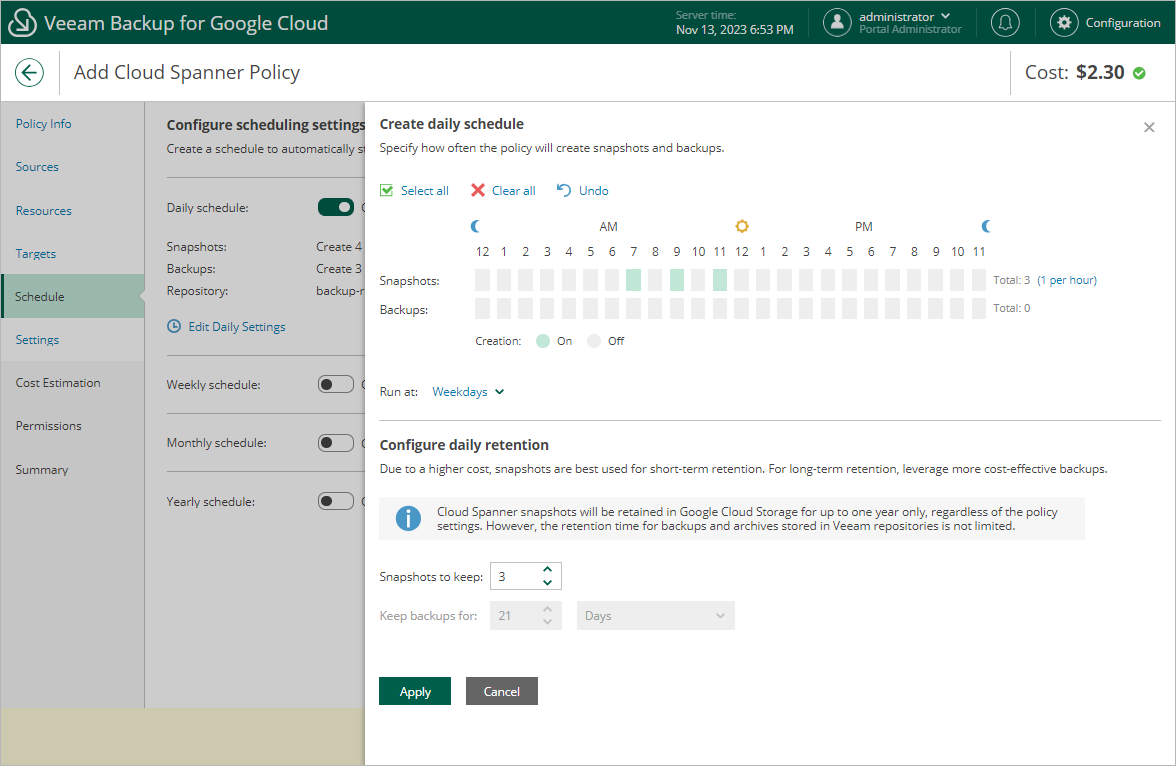Image resolution: width=1176 pixels, height=766 pixels.
Task: Click the Undo arrow icon
Action: 564,191
